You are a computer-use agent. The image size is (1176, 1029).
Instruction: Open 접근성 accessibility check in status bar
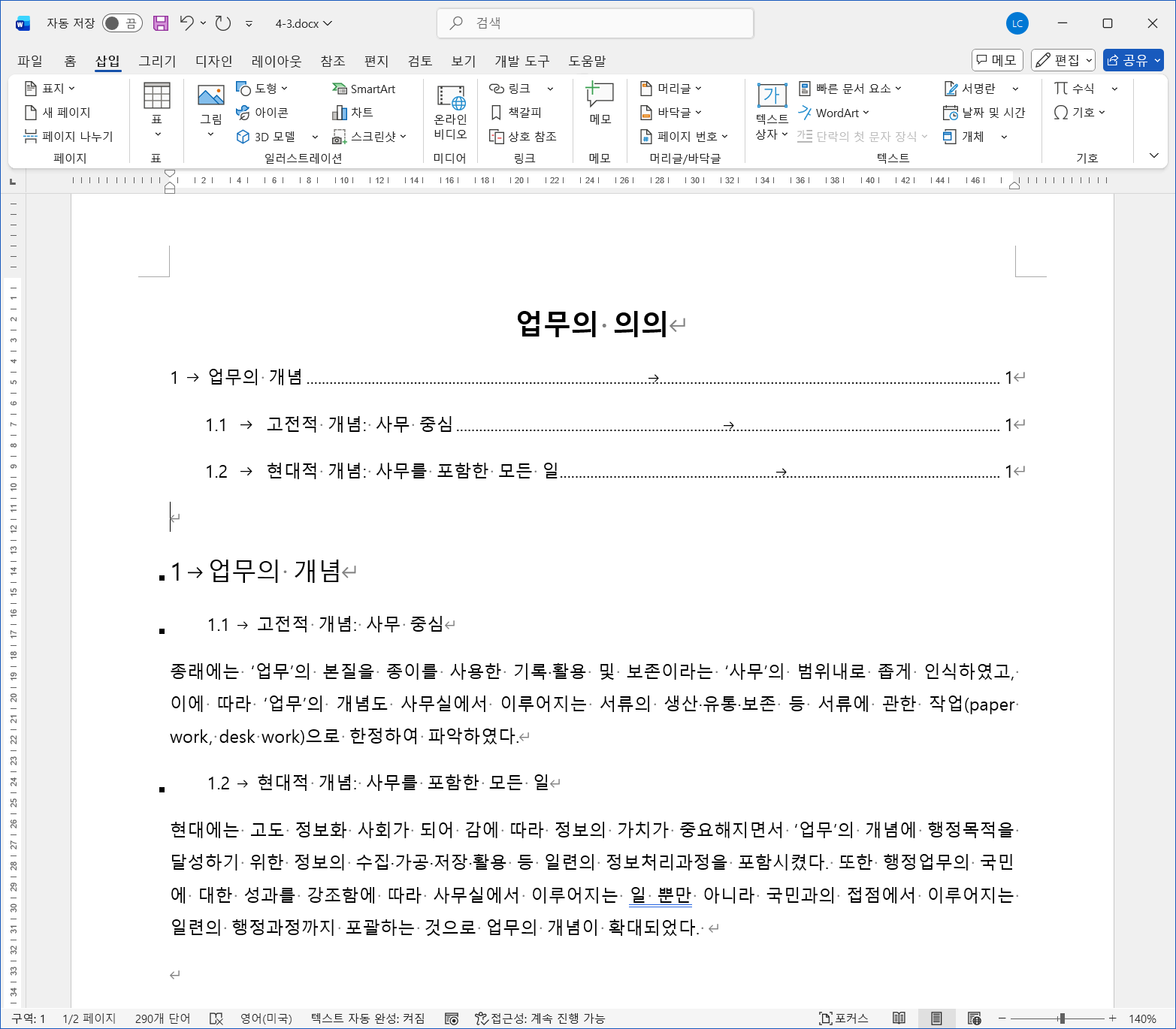point(540,1018)
